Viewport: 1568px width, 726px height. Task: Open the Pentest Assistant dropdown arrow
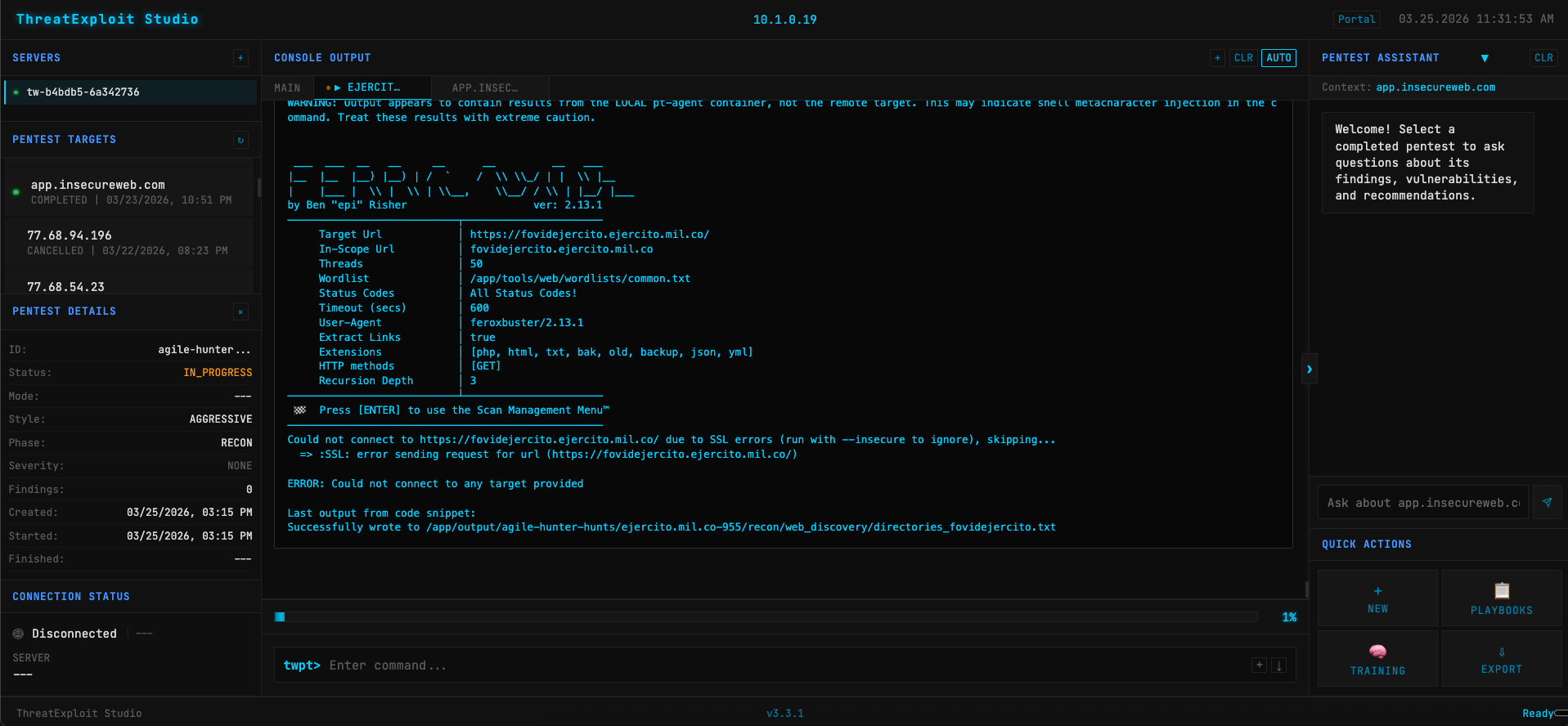1485,58
